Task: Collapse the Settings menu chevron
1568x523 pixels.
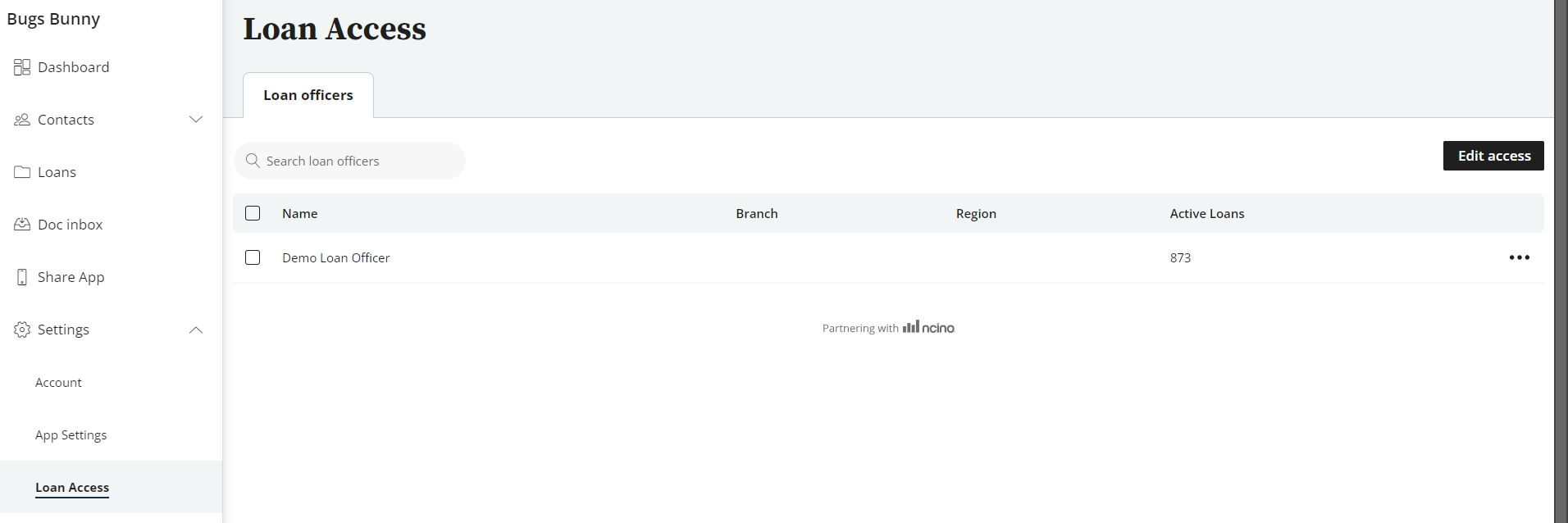Action: coord(196,330)
